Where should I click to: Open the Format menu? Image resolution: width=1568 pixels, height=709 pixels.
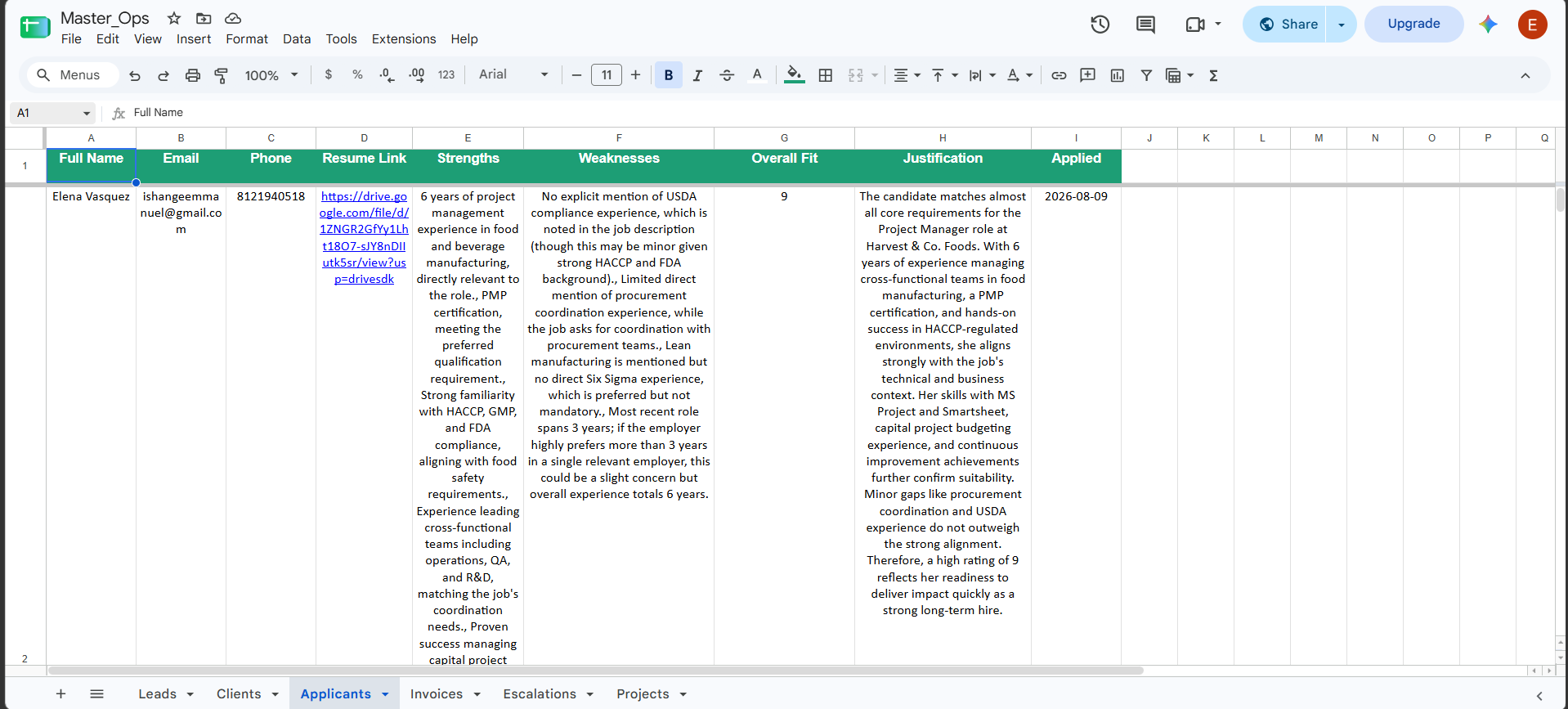coord(247,38)
